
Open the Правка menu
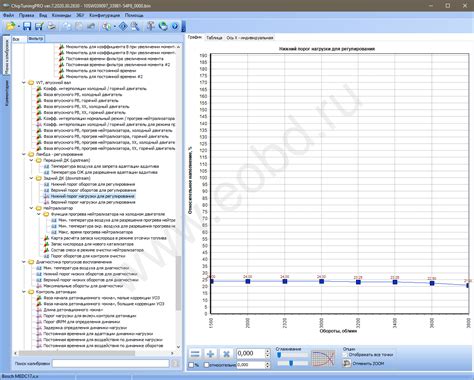26,15
